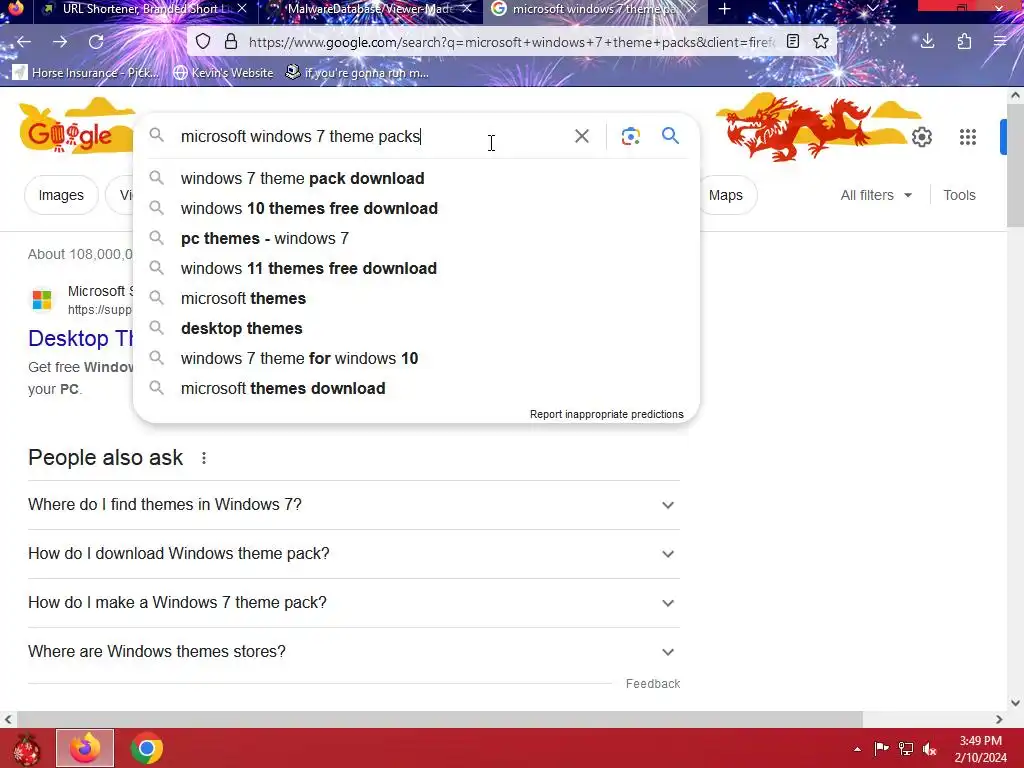Choose suggestion "windows 7 theme pack download"

tap(416, 178)
